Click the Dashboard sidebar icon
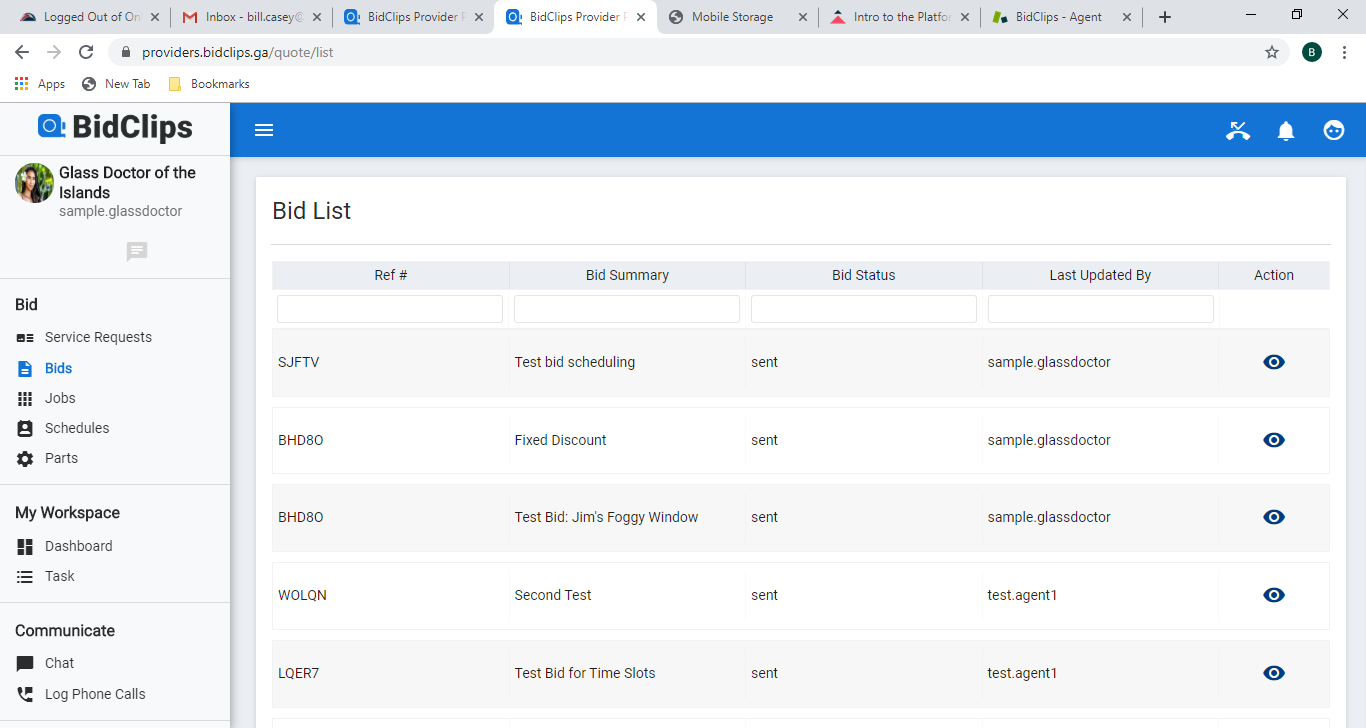The width and height of the screenshot is (1366, 728). click(25, 547)
